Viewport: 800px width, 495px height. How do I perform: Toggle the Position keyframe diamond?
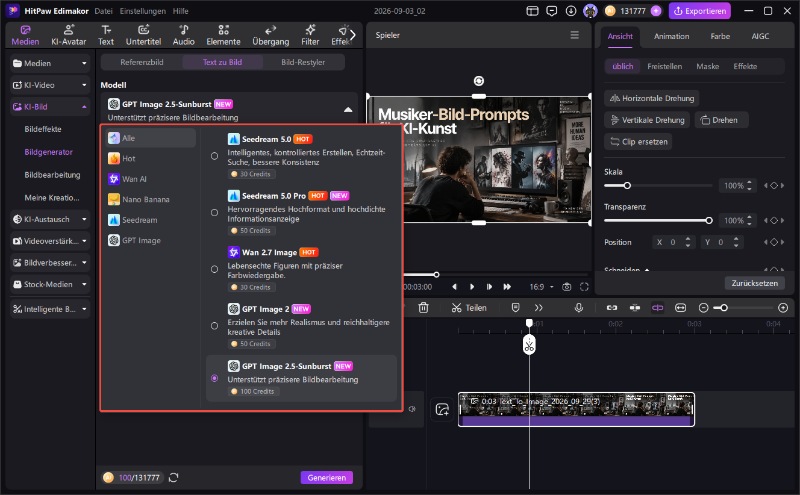(774, 242)
